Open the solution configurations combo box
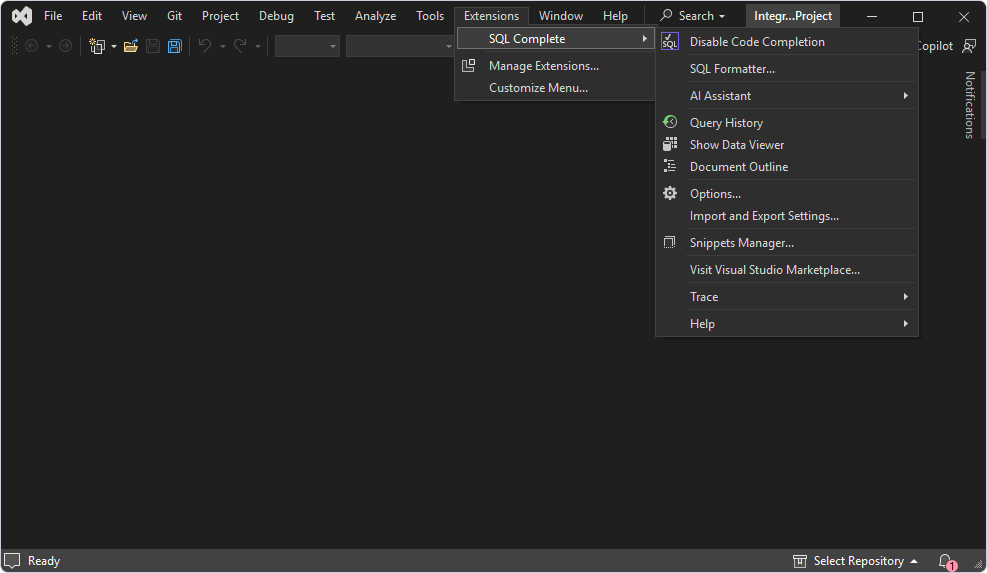This screenshot has width=987, height=573. (x=307, y=46)
